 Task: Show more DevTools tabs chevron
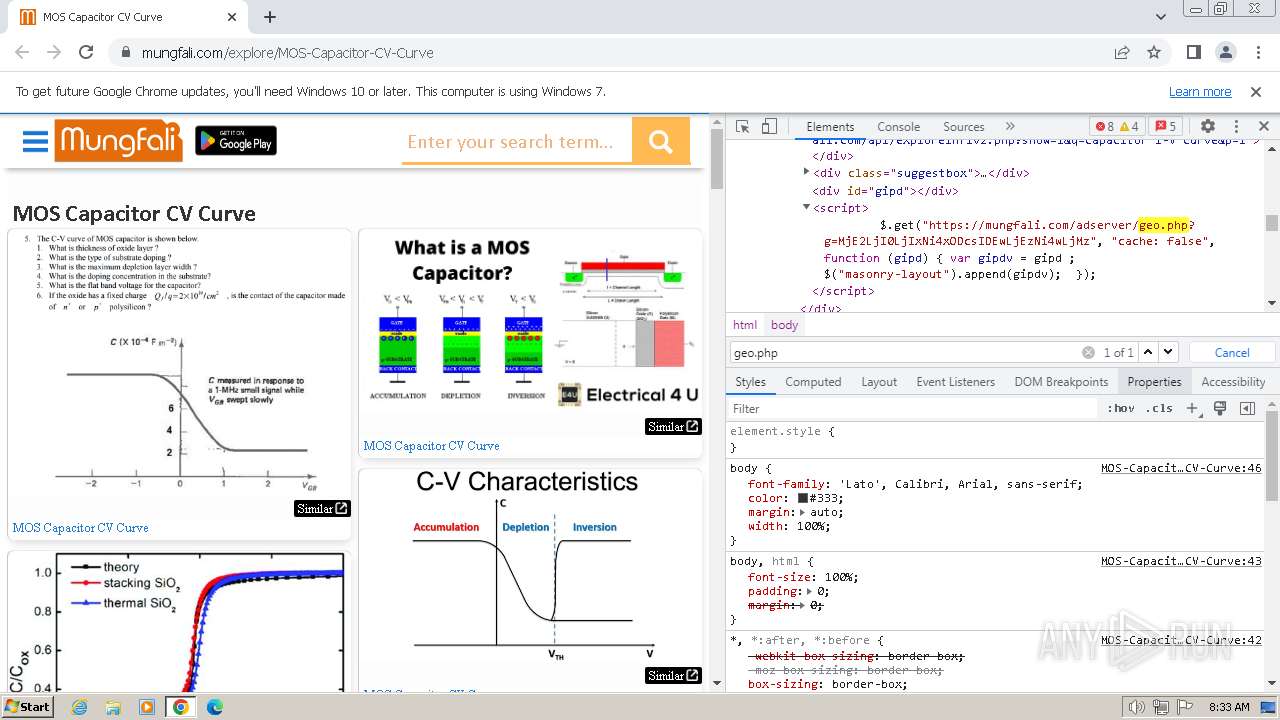tap(1010, 126)
